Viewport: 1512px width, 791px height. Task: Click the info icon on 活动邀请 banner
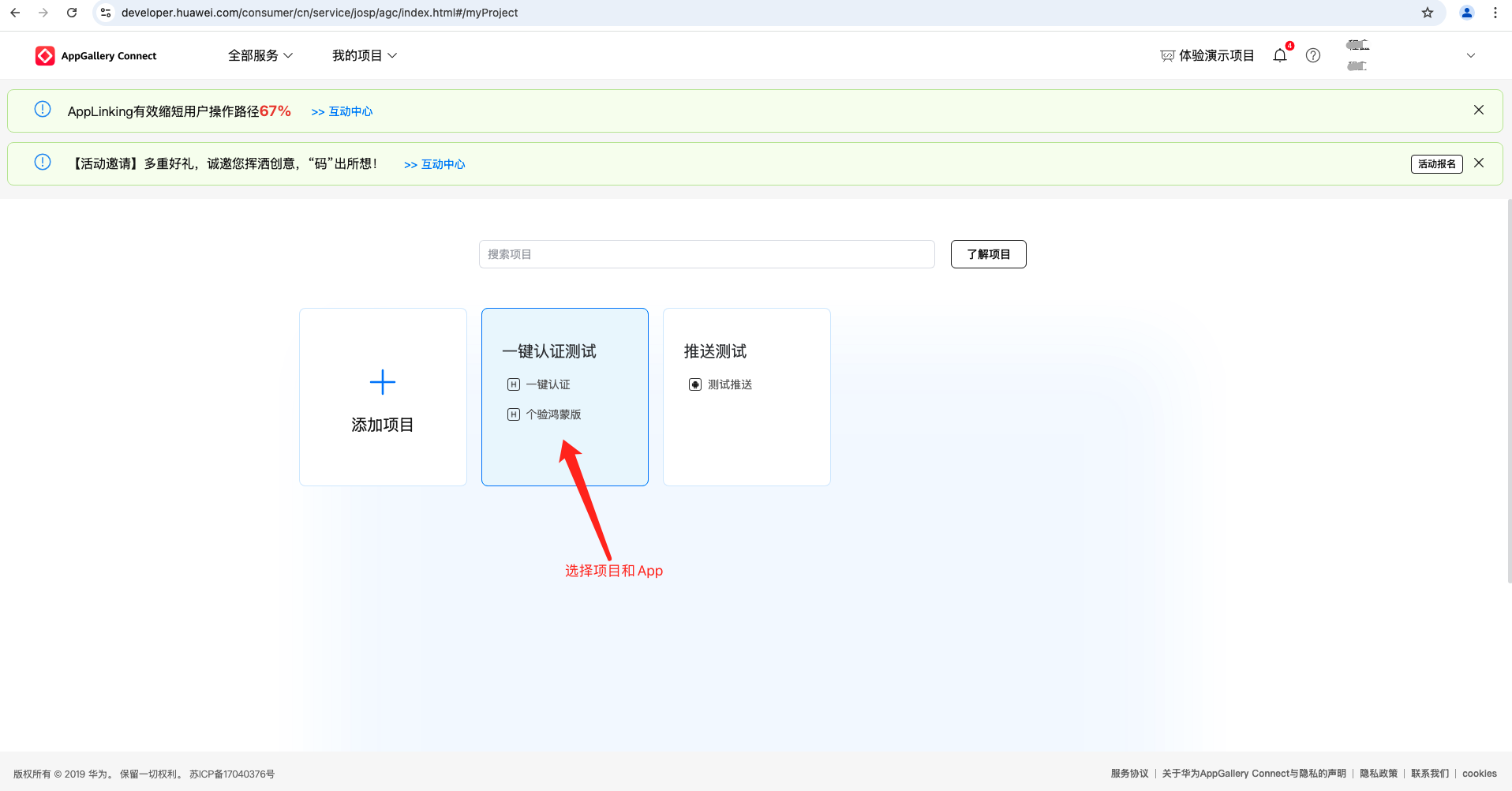tap(43, 163)
